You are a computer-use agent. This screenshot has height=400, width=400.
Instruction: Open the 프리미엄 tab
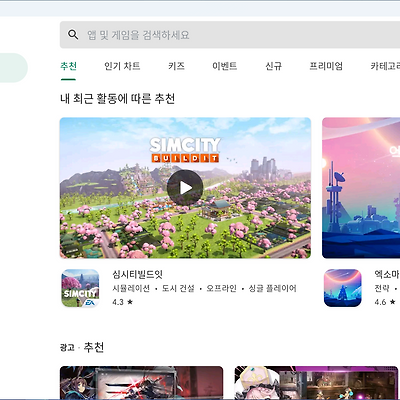(326, 66)
